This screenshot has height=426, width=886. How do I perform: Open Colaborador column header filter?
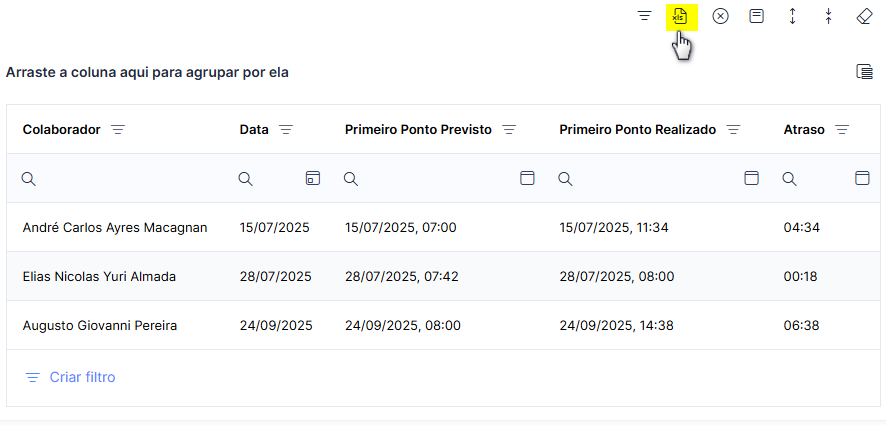point(118,130)
